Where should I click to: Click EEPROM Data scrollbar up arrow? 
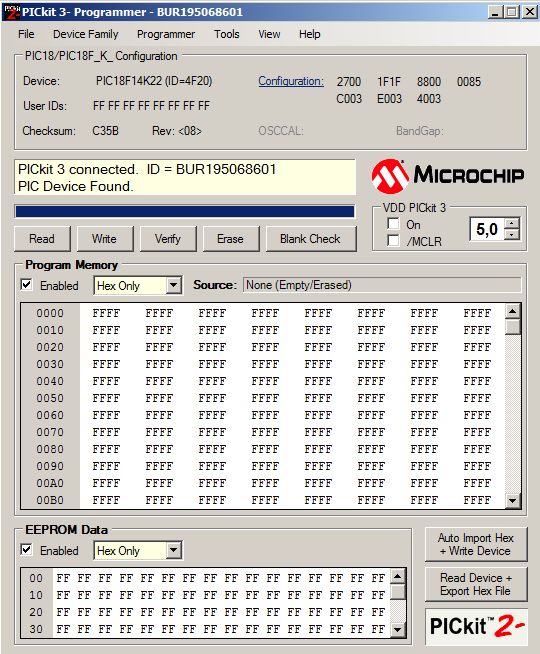[398, 576]
